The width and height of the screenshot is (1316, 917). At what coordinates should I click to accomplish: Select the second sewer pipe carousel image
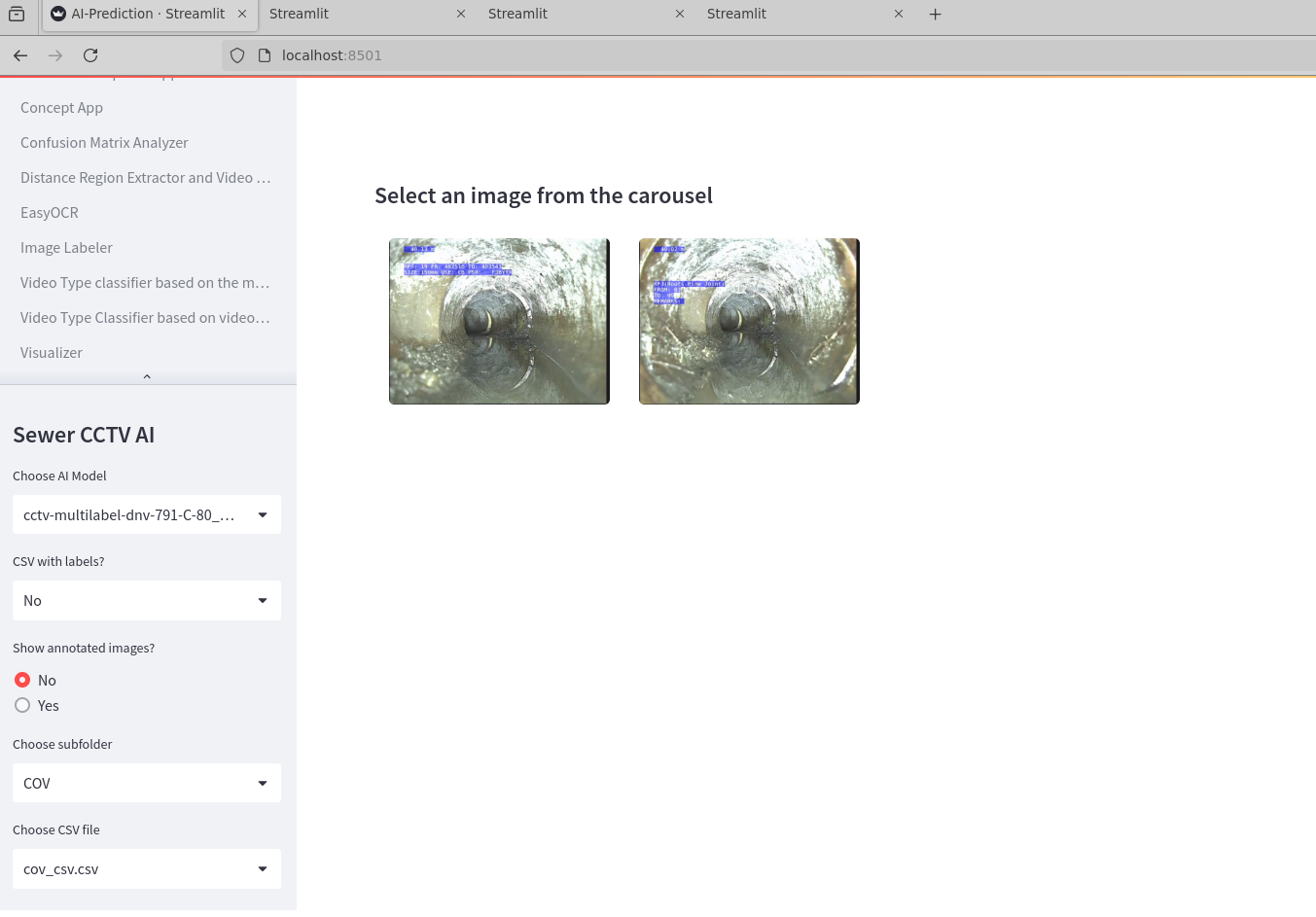tap(749, 321)
